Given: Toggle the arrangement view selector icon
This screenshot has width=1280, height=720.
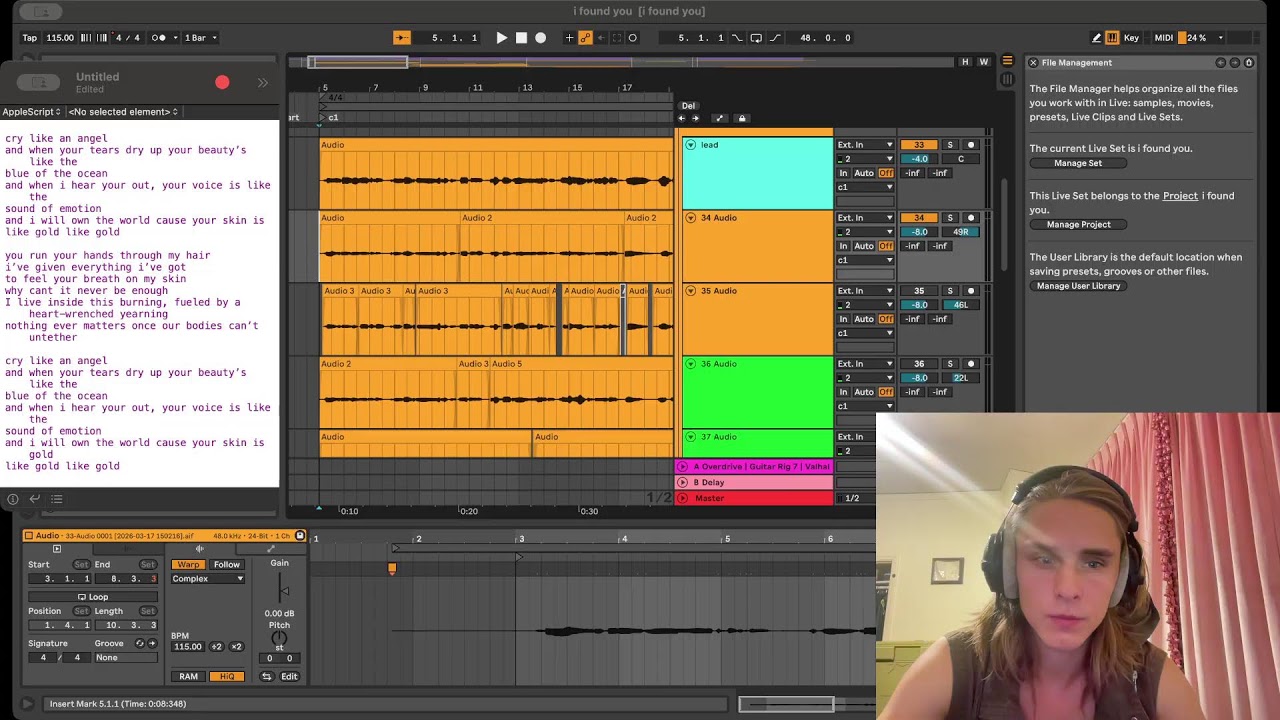Looking at the screenshot, I should click(x=1007, y=62).
